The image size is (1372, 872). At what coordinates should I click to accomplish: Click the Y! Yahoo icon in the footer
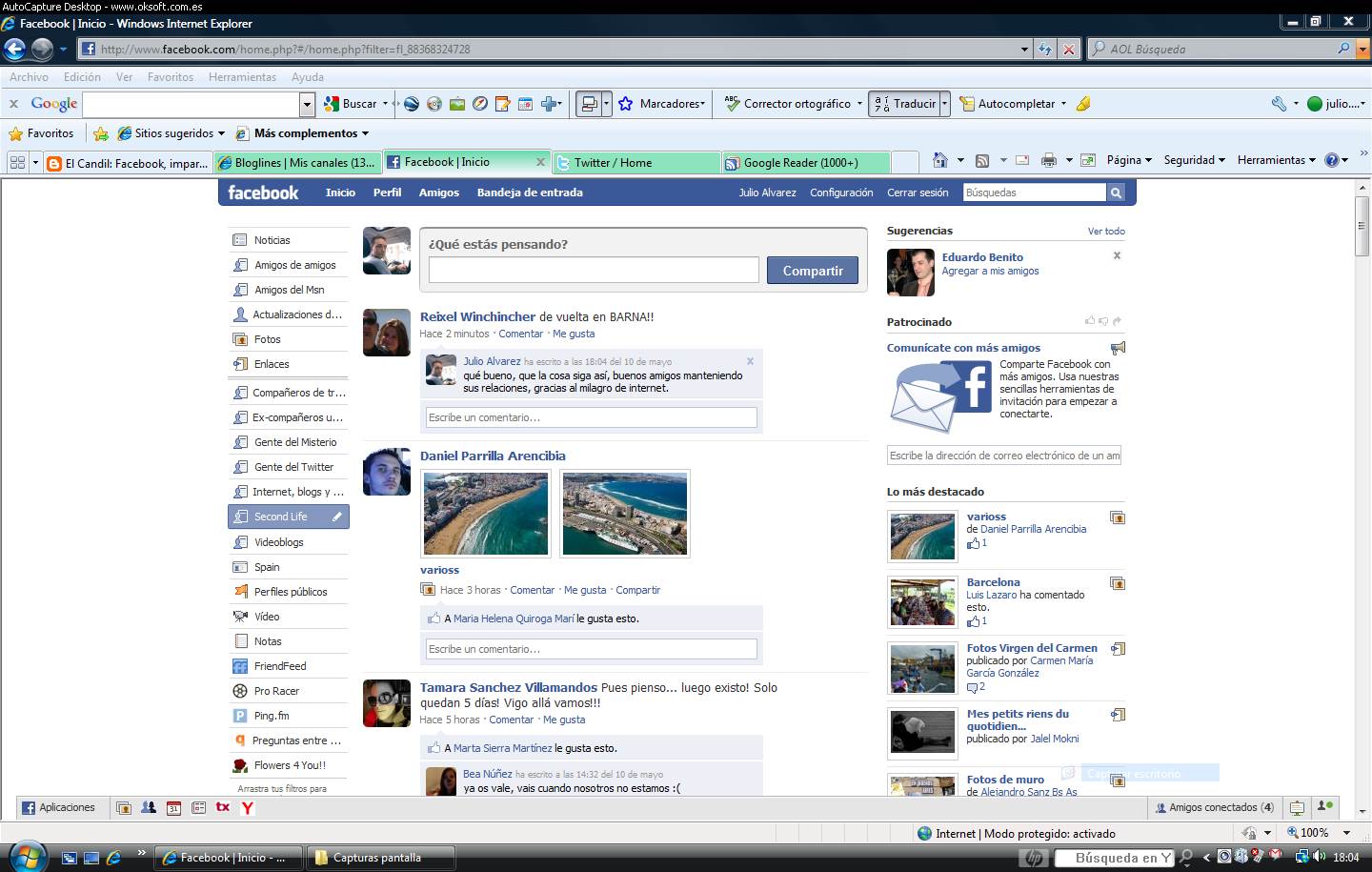[x=247, y=807]
